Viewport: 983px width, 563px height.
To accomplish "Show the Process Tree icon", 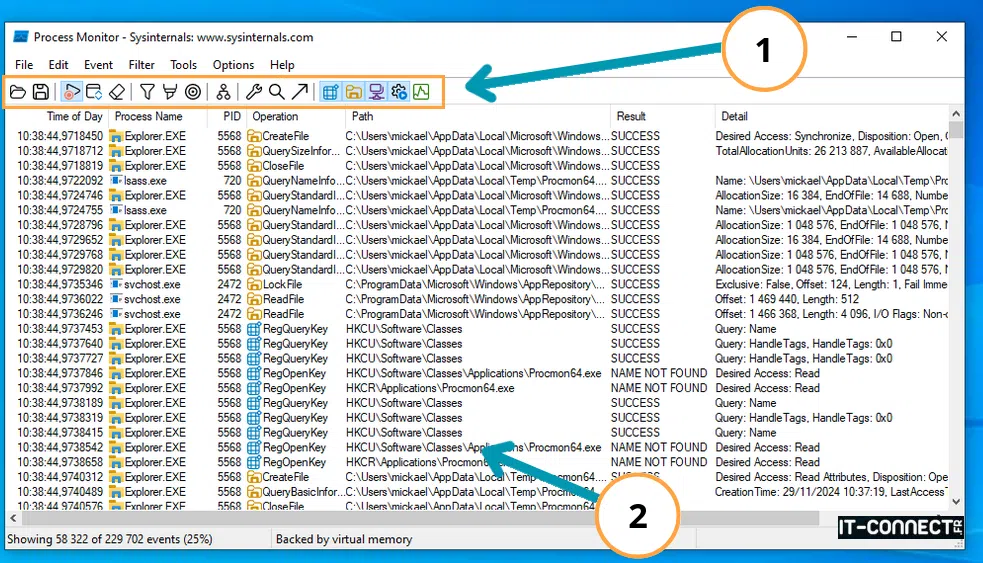I will pos(224,92).
